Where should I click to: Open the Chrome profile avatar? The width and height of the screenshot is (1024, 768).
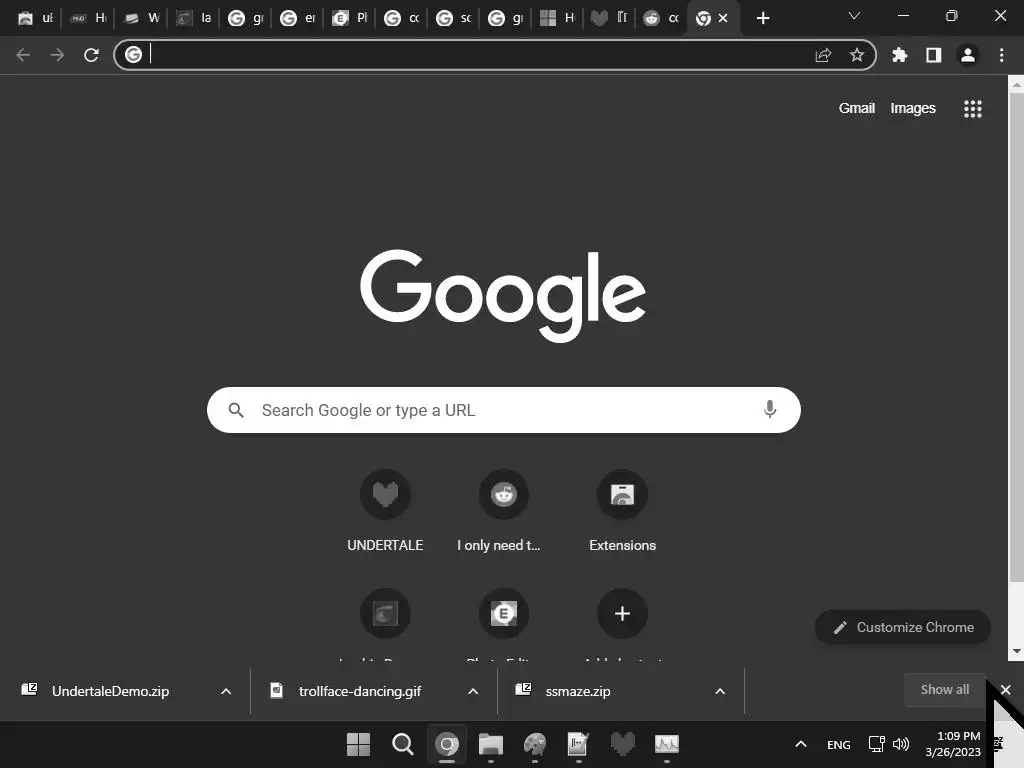pos(968,55)
